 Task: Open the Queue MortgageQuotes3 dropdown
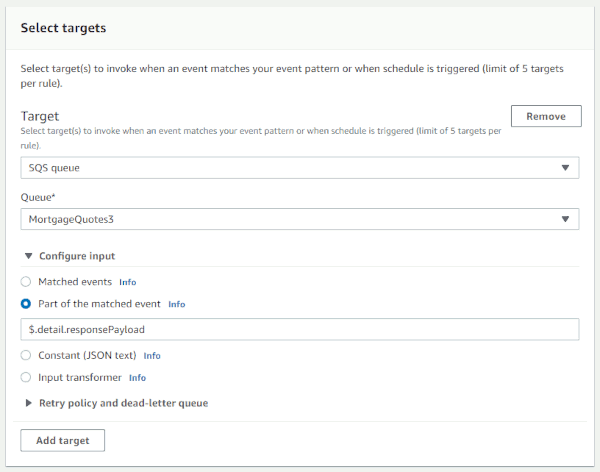coord(300,219)
